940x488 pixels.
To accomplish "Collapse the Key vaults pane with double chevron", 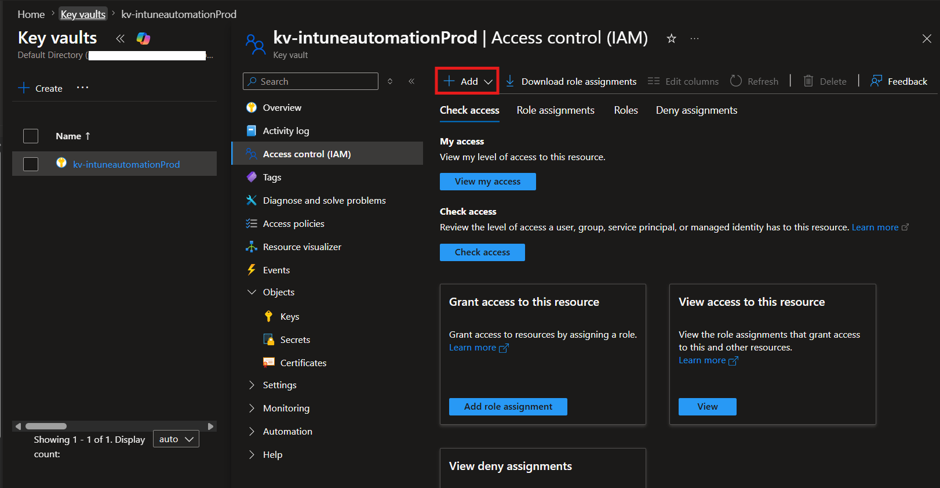I will pos(120,38).
